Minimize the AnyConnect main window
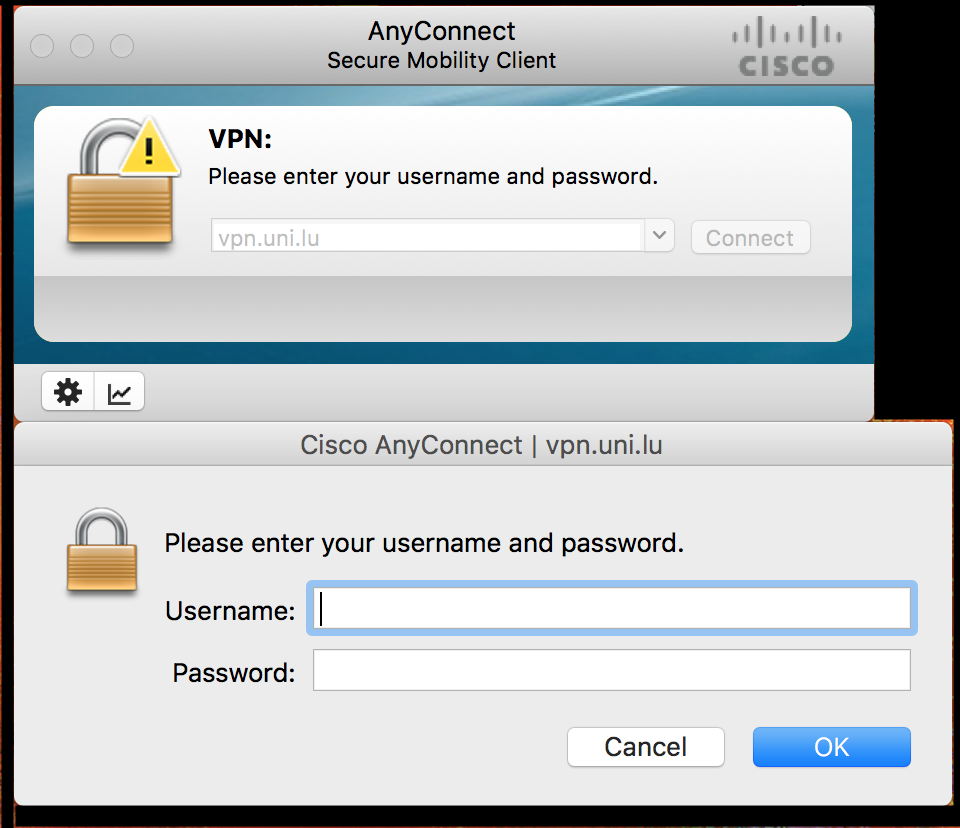Screen dimensions: 960x828 coord(82,46)
